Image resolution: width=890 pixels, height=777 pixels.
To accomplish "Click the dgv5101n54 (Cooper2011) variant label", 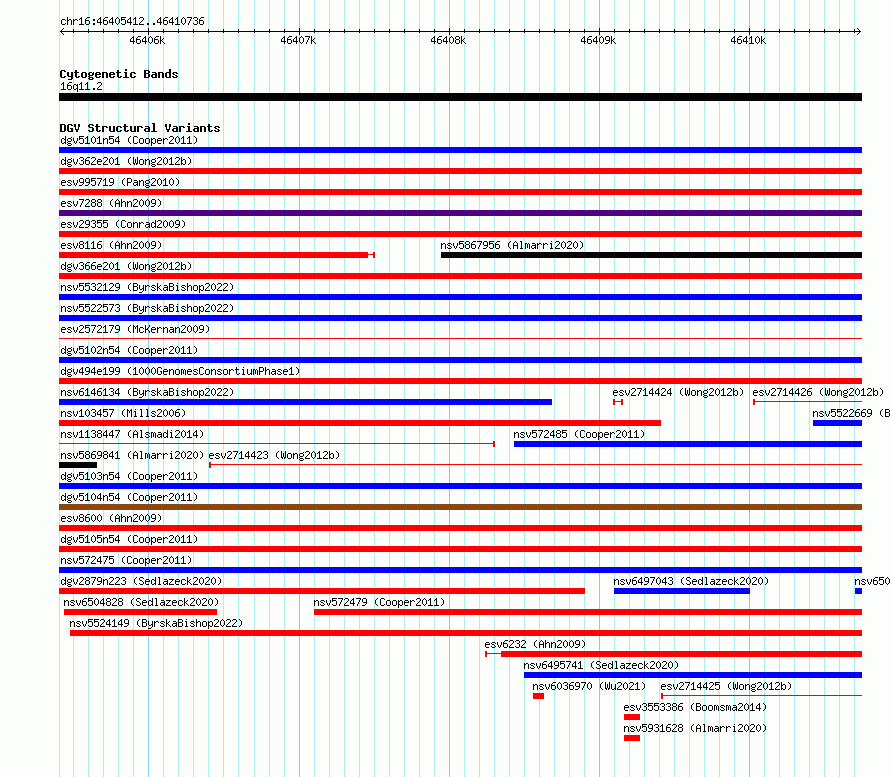I will 129,140.
